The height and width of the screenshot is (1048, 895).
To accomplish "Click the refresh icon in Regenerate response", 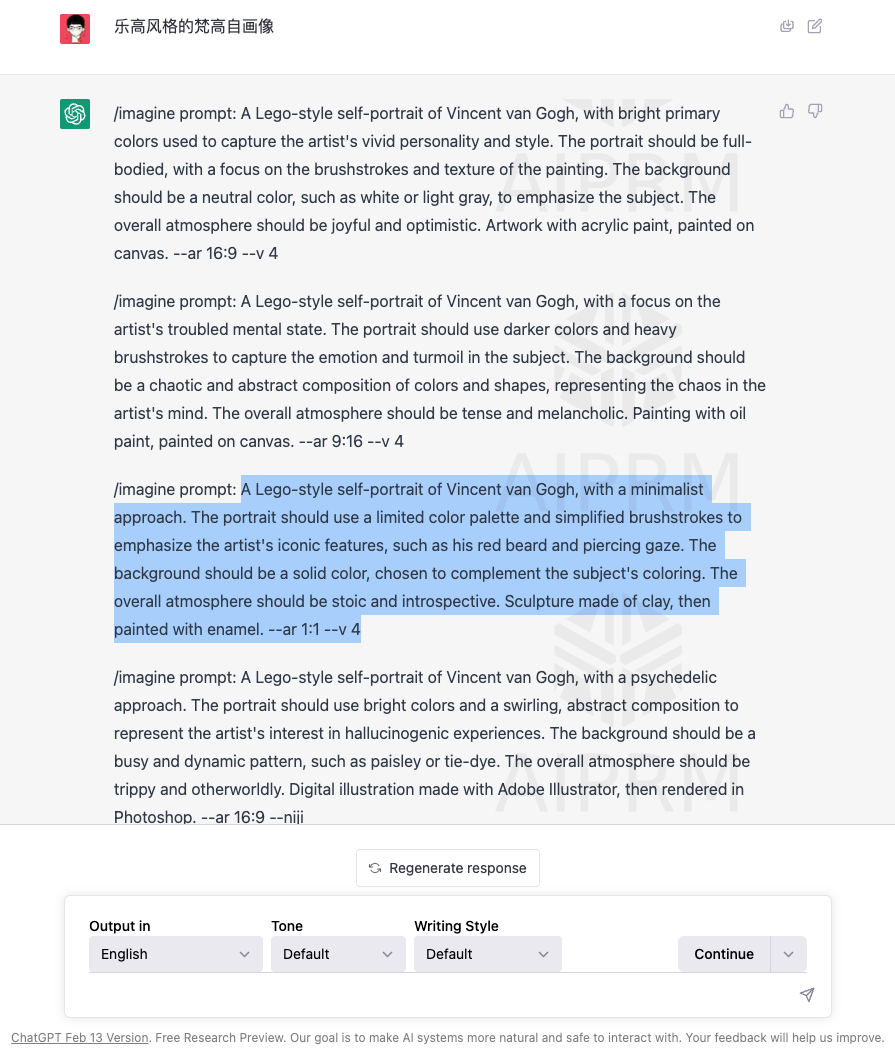I will click(x=375, y=868).
